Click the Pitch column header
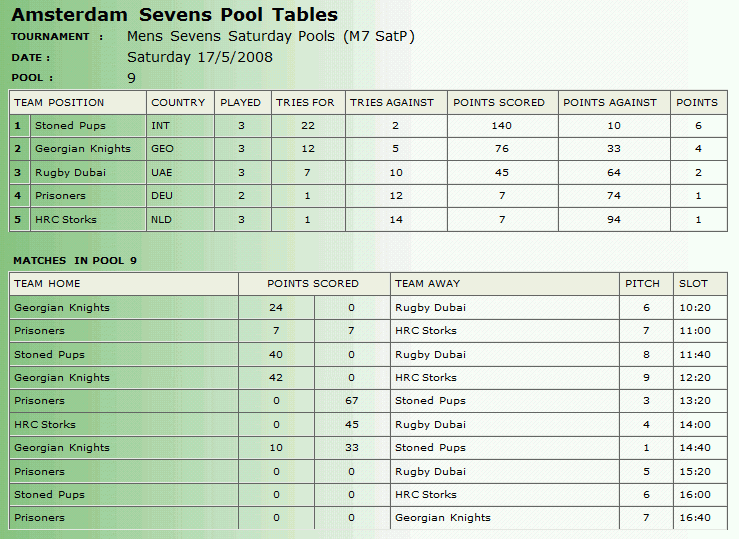The height and width of the screenshot is (539, 739). pyautogui.click(x=643, y=283)
